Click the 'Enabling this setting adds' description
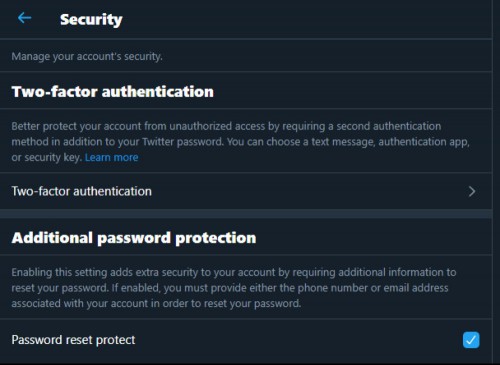 tap(234, 288)
